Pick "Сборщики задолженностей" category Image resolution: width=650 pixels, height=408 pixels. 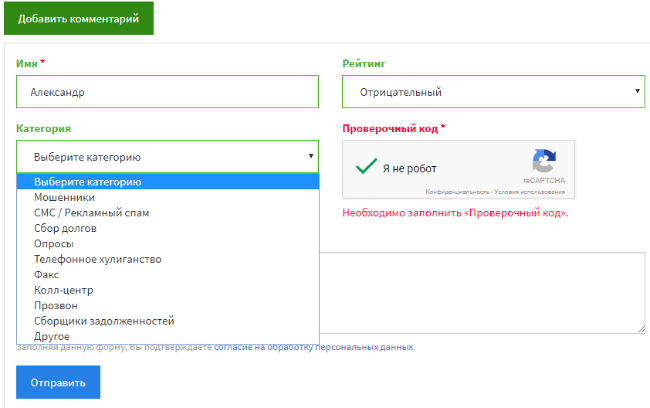point(104,321)
